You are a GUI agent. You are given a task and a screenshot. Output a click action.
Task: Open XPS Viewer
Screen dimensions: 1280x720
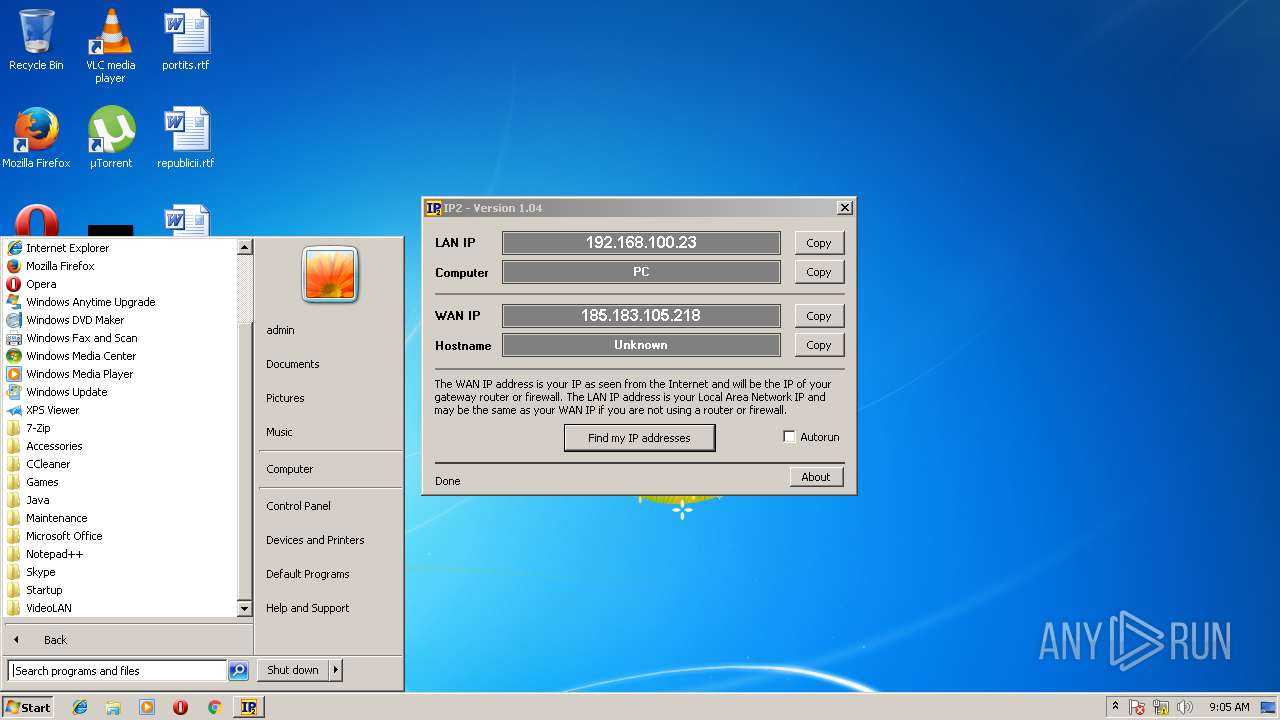(x=52, y=410)
